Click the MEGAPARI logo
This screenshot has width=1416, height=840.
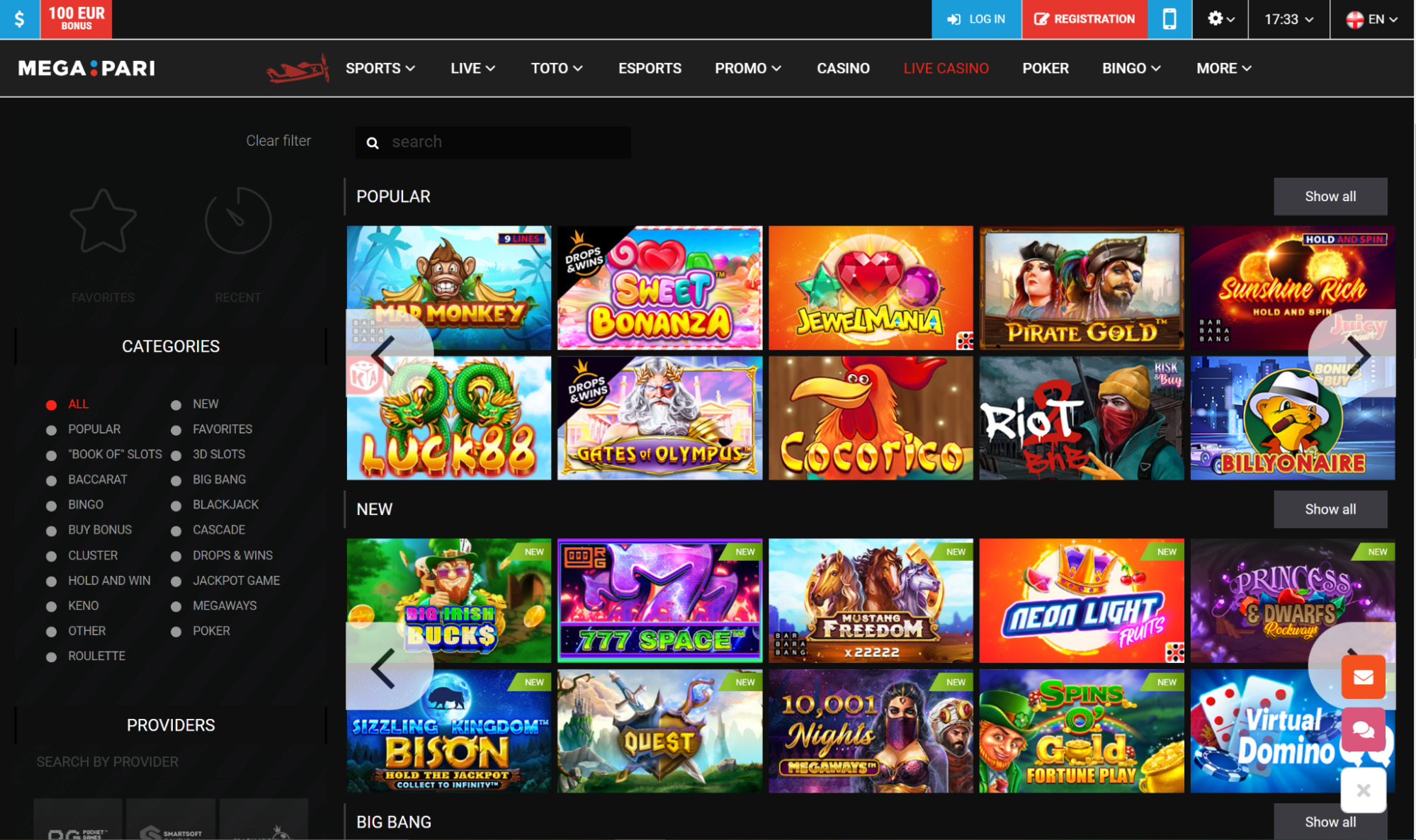pos(86,68)
